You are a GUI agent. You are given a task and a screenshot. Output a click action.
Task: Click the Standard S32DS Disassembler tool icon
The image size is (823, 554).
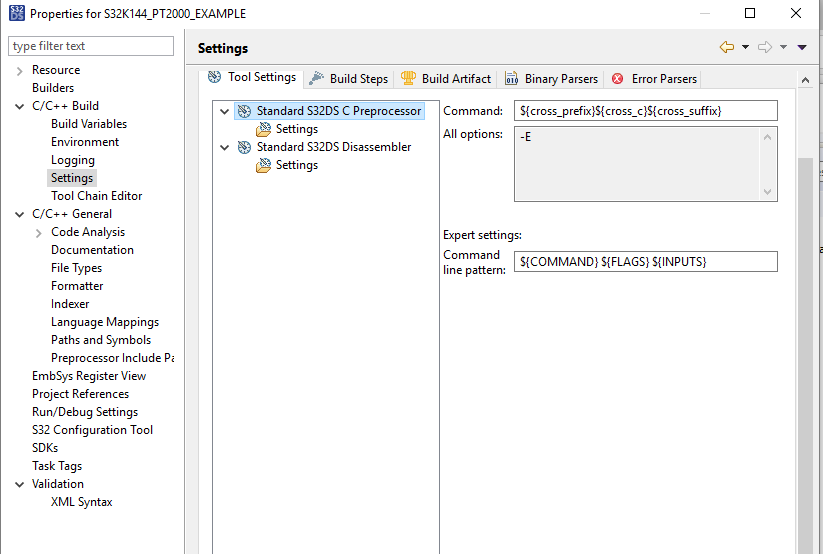pyautogui.click(x=244, y=147)
